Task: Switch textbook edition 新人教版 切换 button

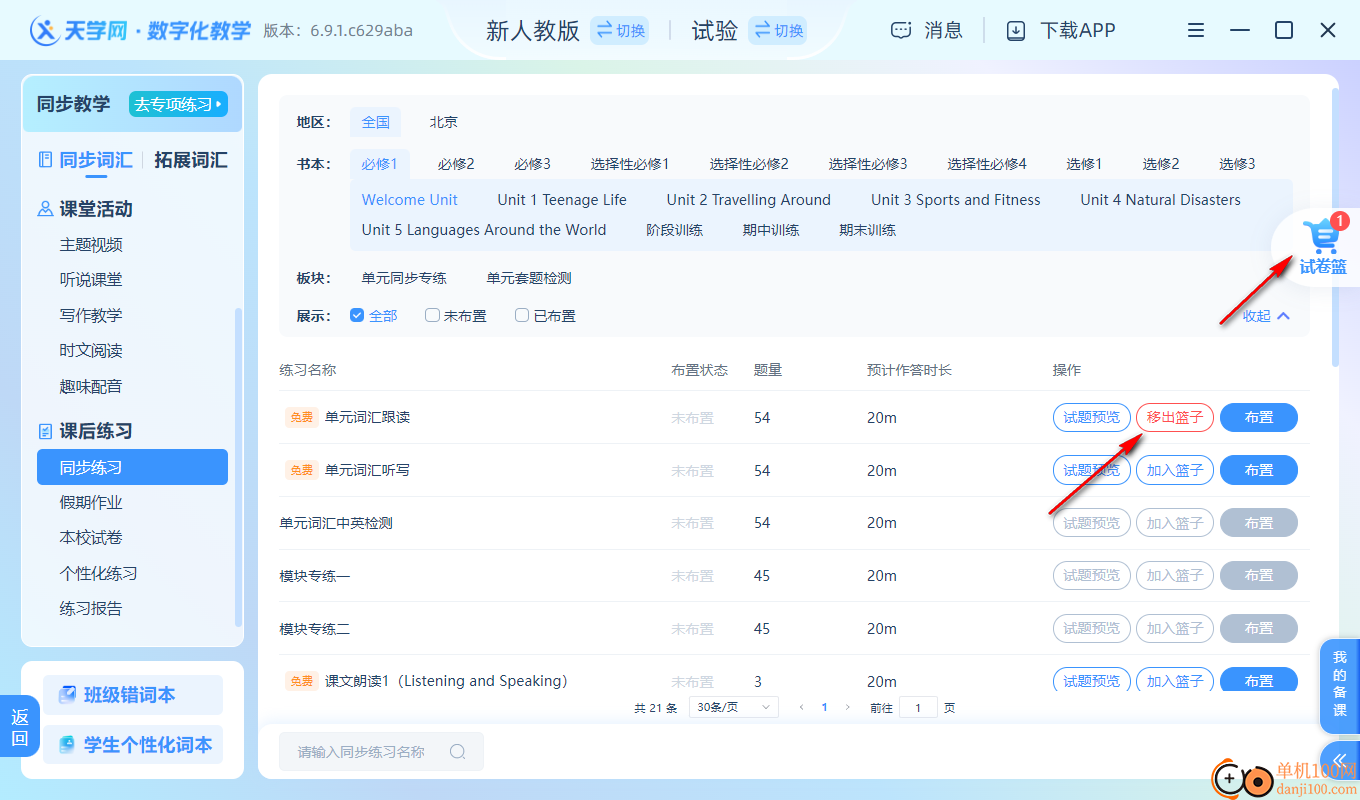Action: click(x=620, y=31)
